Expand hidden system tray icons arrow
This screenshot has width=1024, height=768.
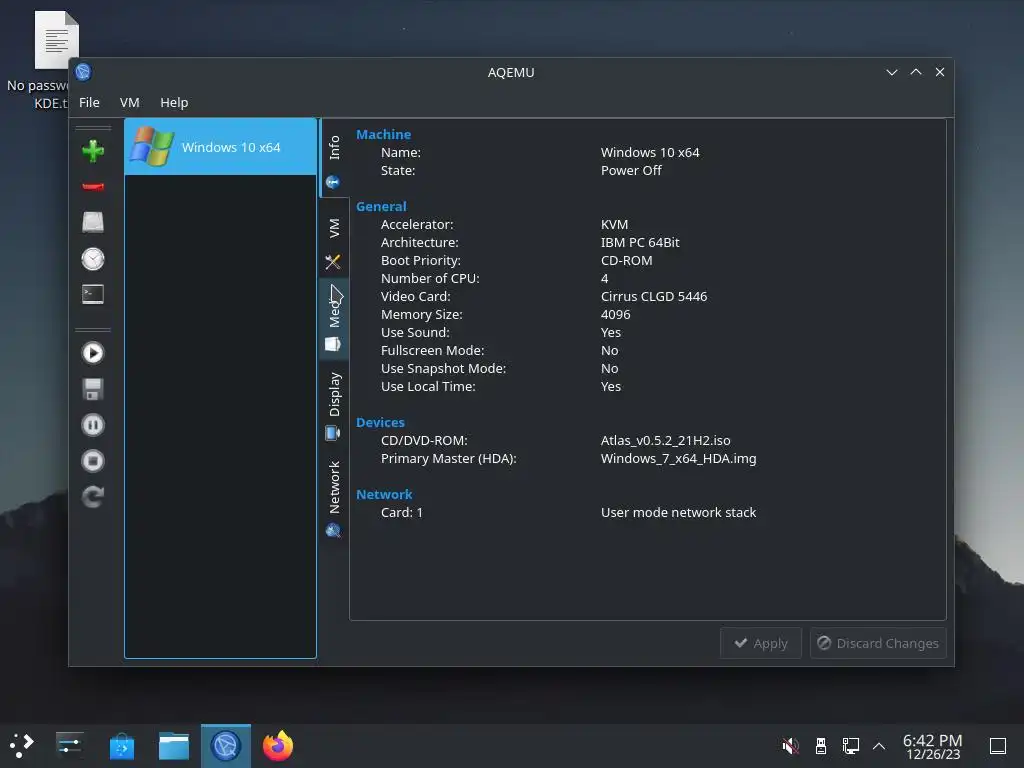[879, 746]
